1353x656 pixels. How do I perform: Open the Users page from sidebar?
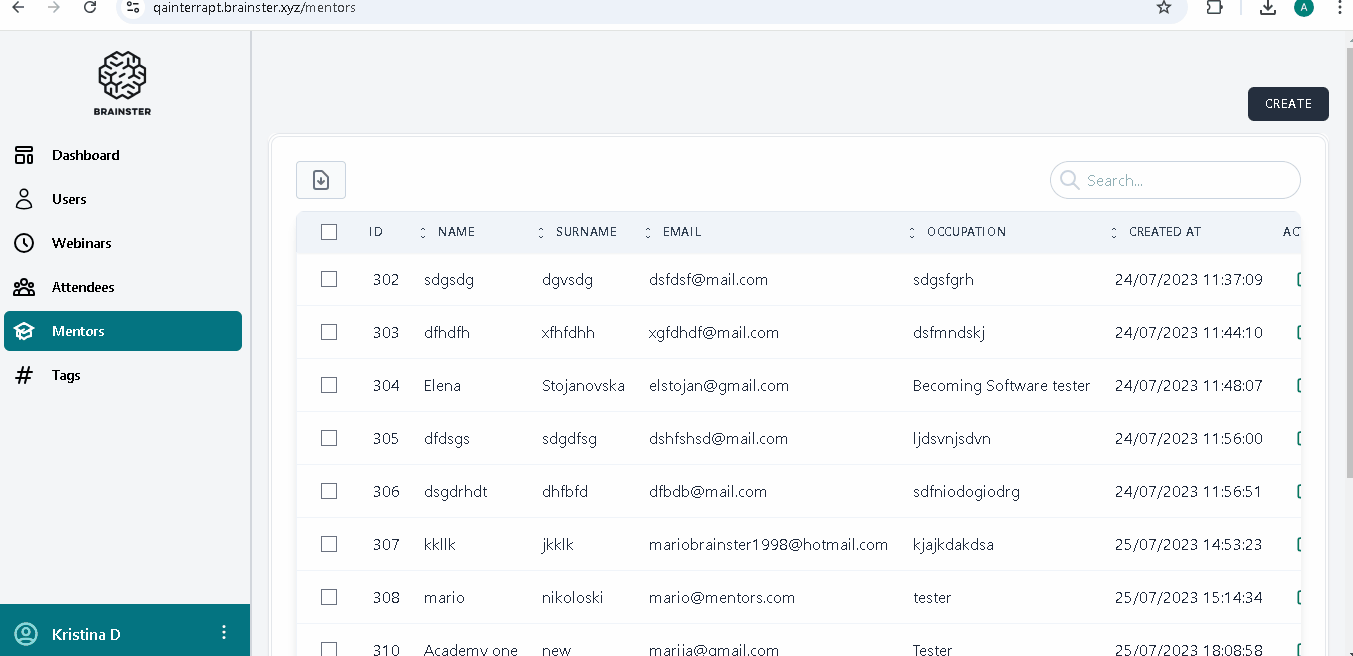tap(69, 199)
